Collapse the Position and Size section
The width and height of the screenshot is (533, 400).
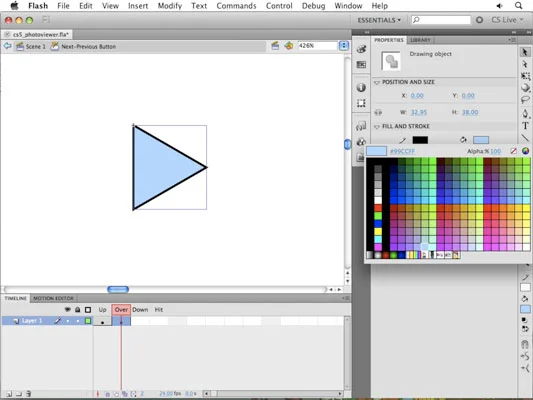377,82
